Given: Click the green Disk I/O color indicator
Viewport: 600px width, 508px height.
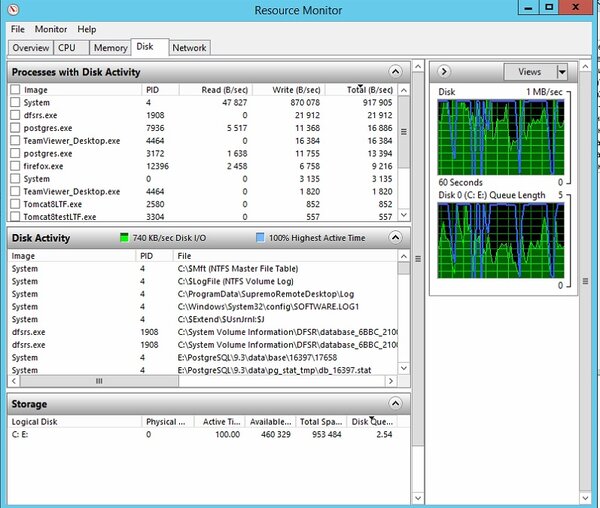Looking at the screenshot, I should (124, 238).
